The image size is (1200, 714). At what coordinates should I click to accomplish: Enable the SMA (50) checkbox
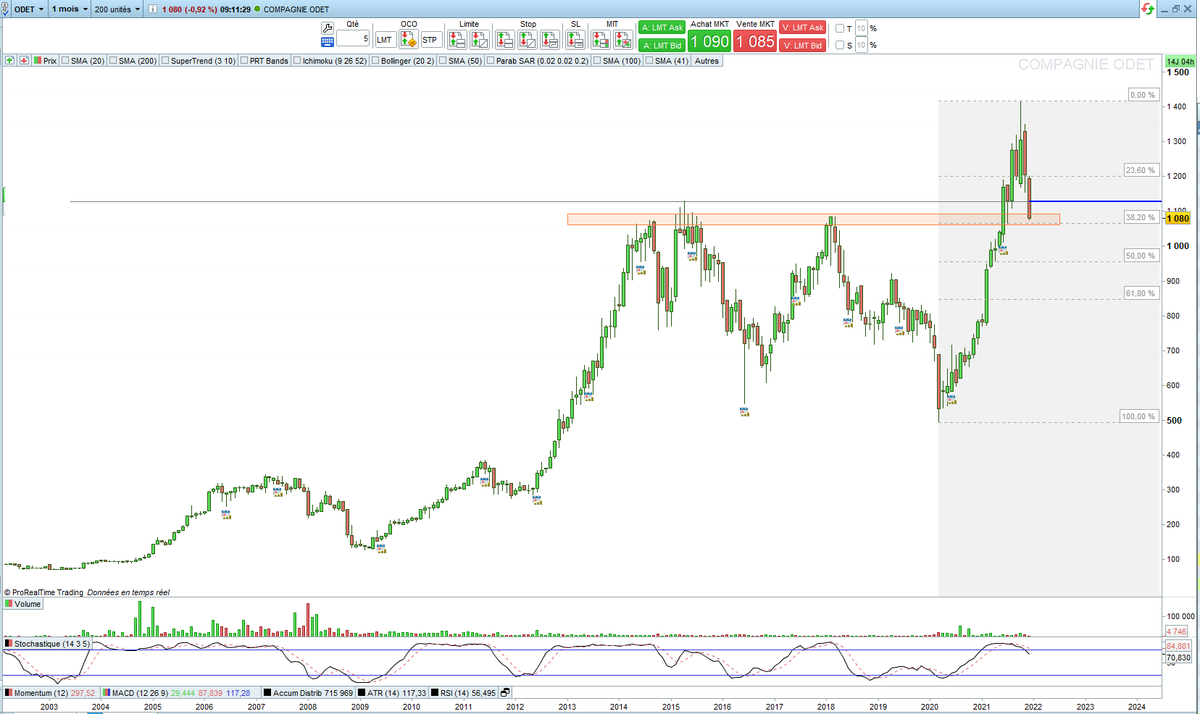(443, 60)
